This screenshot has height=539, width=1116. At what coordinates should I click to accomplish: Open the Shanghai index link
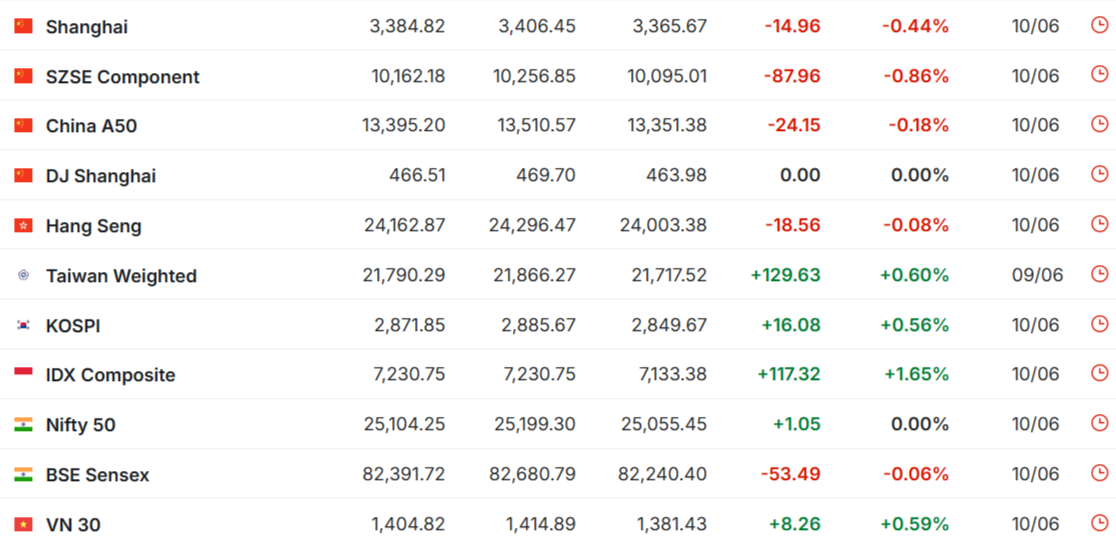pyautogui.click(x=87, y=27)
